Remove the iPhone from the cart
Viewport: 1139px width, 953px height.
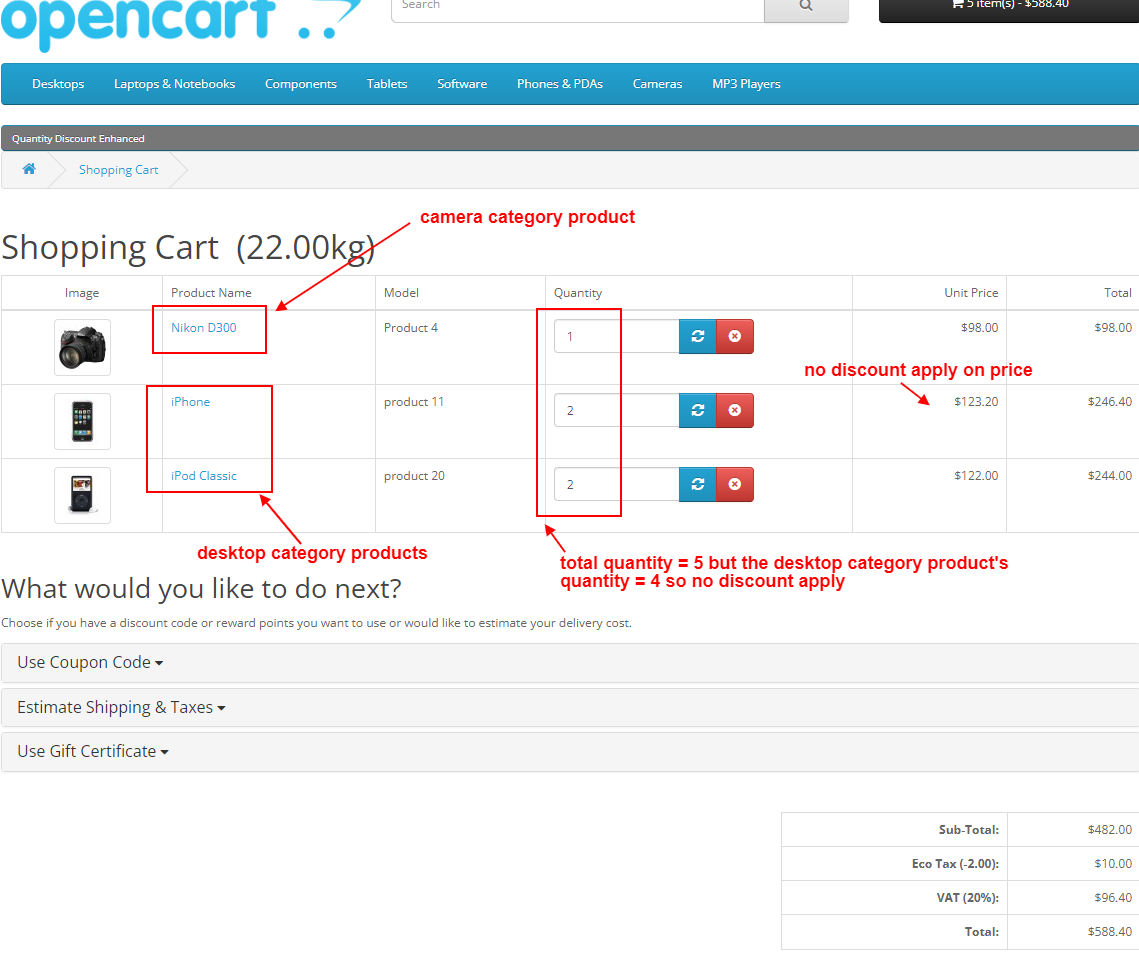(x=735, y=410)
